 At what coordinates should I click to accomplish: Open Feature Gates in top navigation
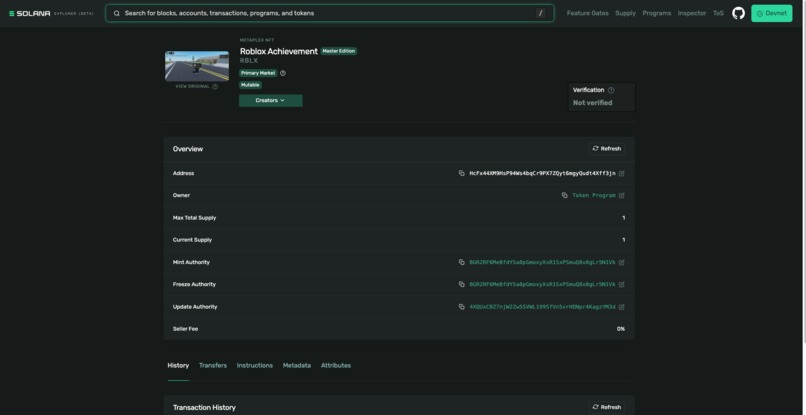(x=588, y=13)
